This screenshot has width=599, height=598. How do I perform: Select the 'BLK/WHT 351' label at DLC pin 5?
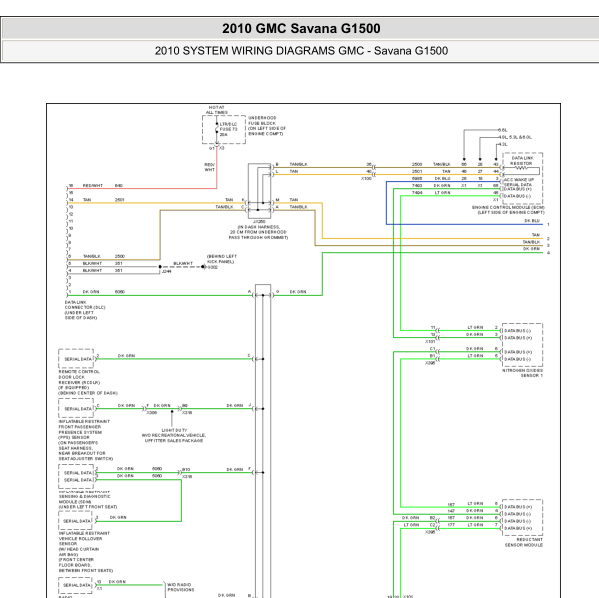(x=102, y=264)
